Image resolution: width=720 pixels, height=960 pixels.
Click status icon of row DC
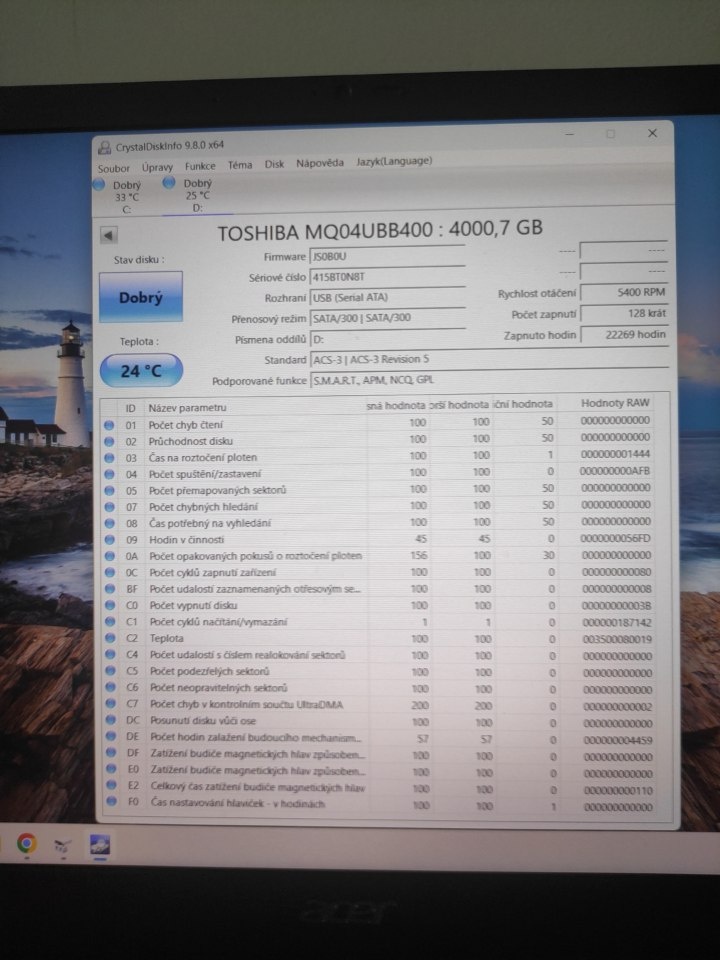(x=111, y=721)
